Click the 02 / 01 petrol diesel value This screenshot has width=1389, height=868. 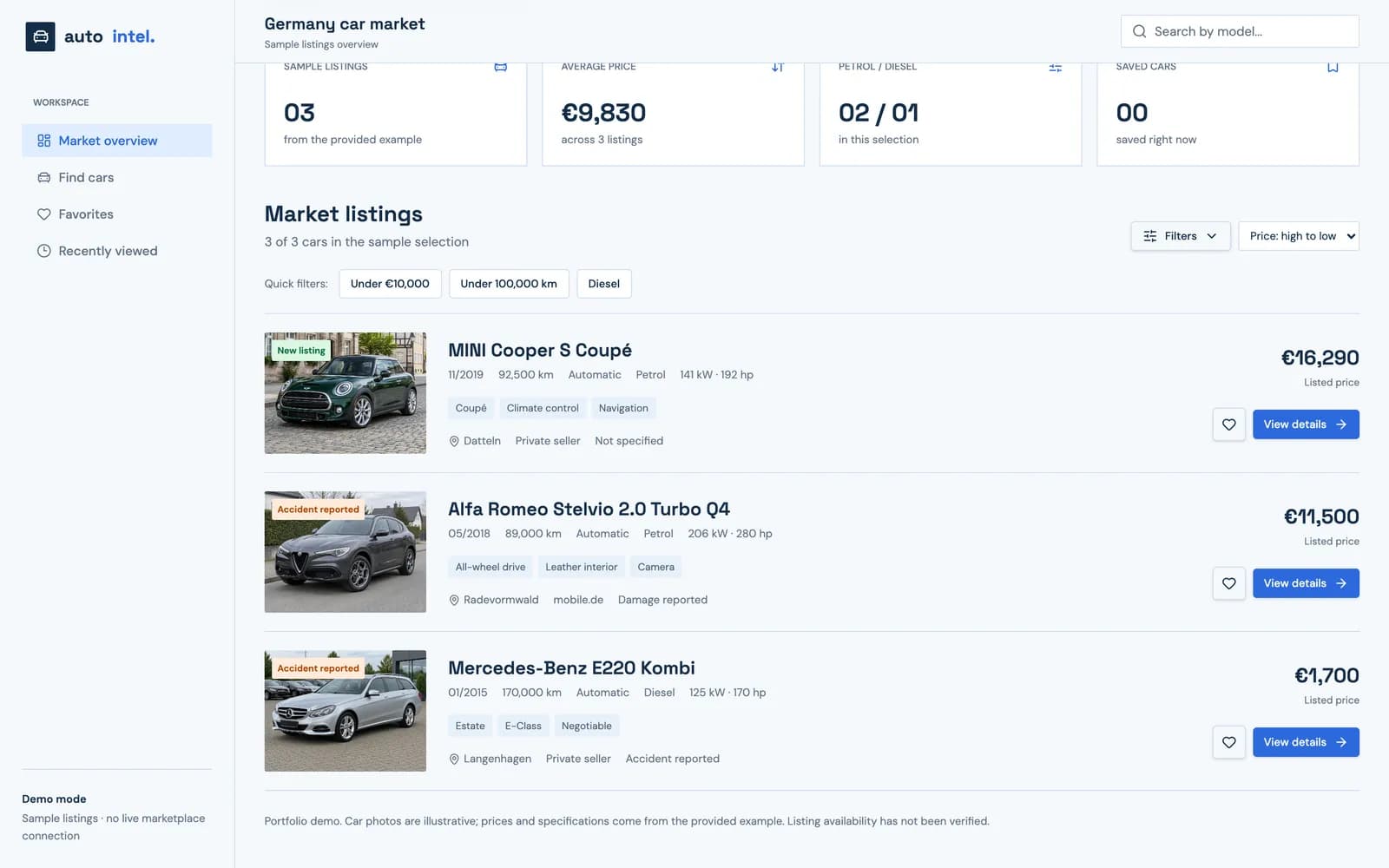(x=879, y=113)
